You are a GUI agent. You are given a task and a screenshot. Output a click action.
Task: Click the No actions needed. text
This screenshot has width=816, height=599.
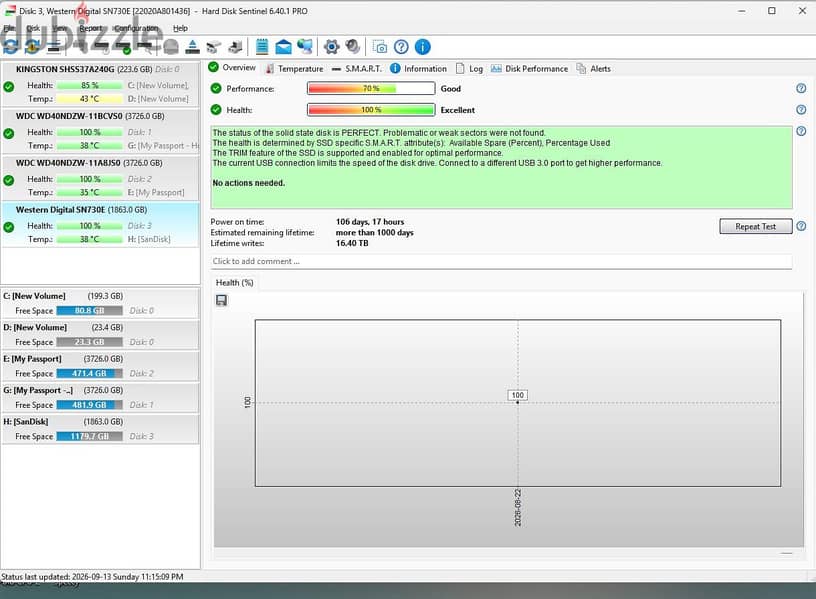[x=249, y=183]
